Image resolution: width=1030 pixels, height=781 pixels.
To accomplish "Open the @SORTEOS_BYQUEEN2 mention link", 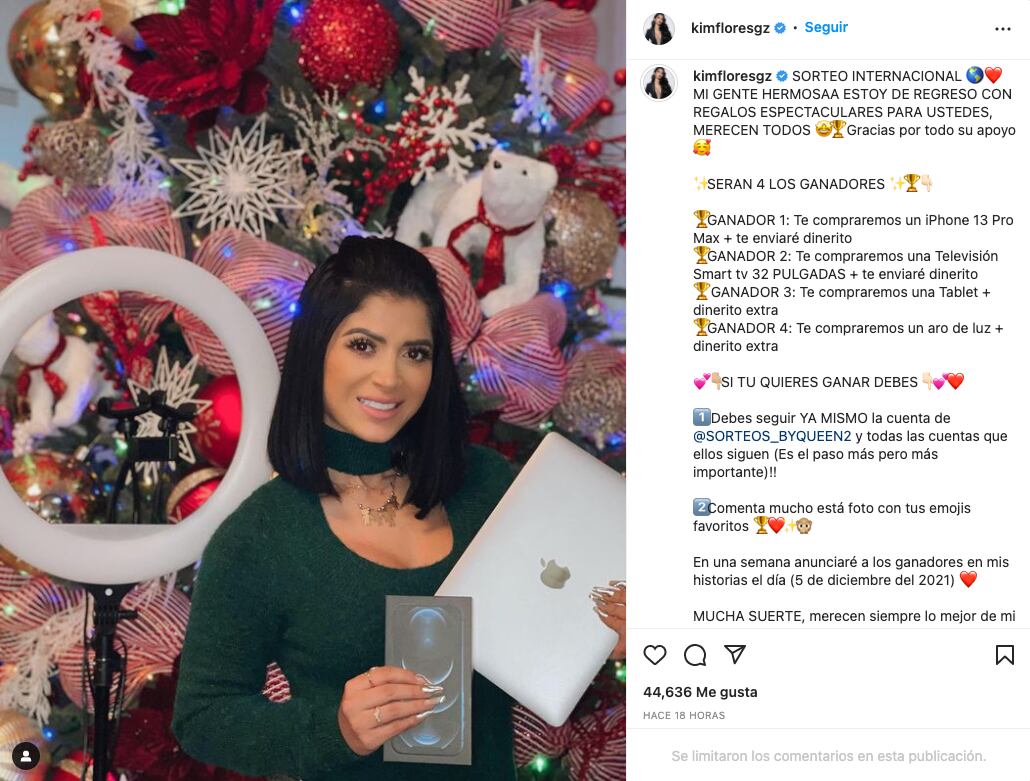I will coord(772,436).
